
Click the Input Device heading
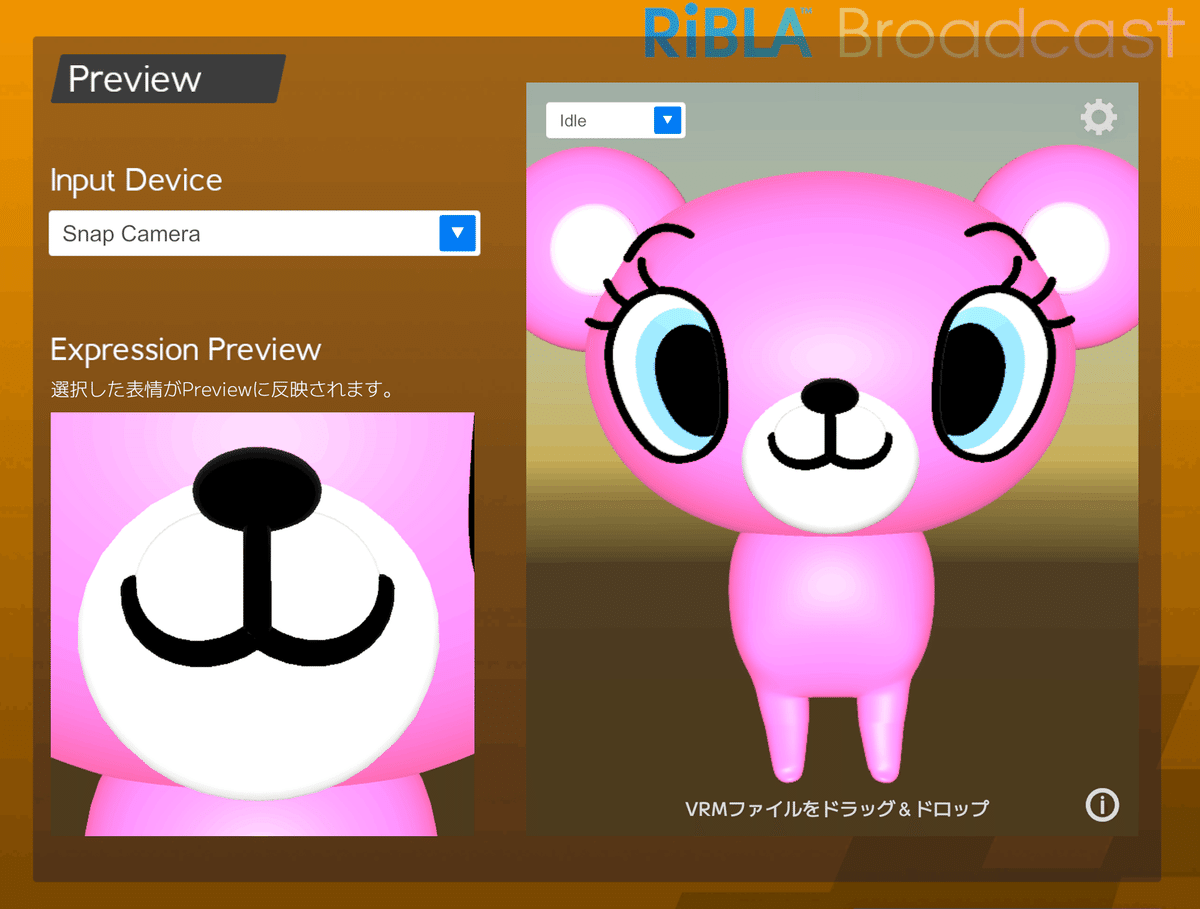136,181
